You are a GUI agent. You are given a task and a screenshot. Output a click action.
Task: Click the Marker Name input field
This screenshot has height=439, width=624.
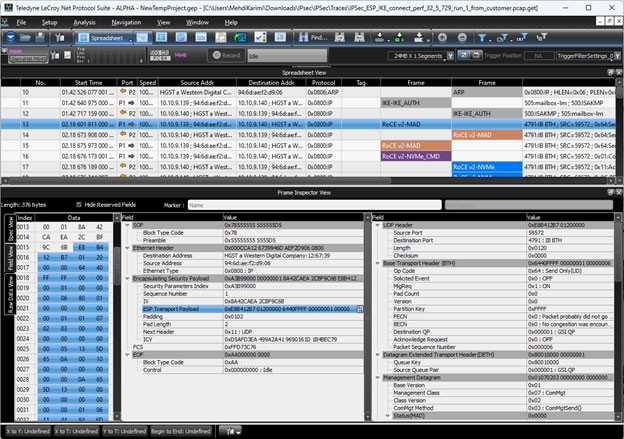[x=314, y=205]
